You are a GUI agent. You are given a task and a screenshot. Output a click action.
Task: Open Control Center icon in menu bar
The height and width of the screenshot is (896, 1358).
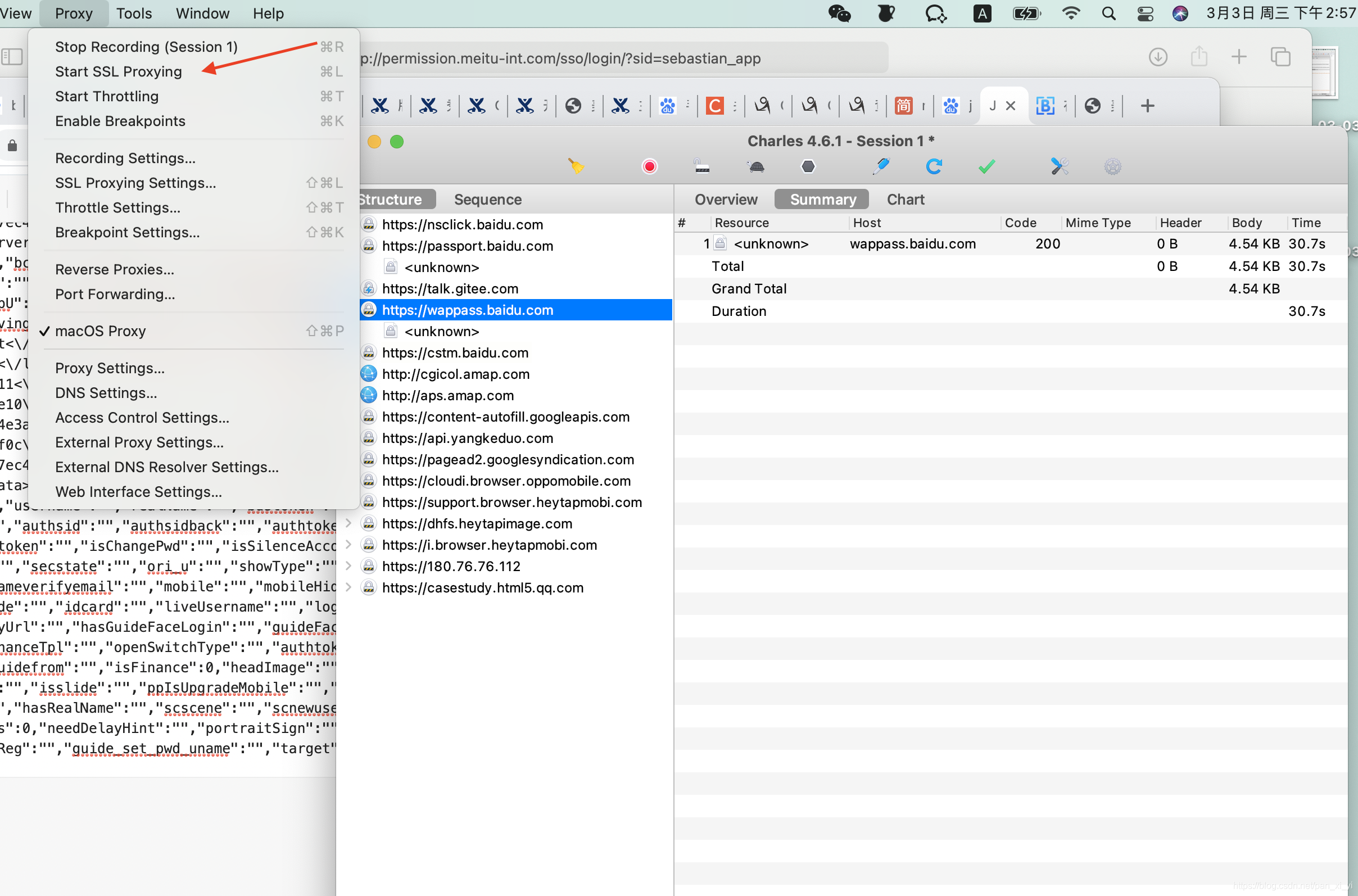tap(1145, 13)
